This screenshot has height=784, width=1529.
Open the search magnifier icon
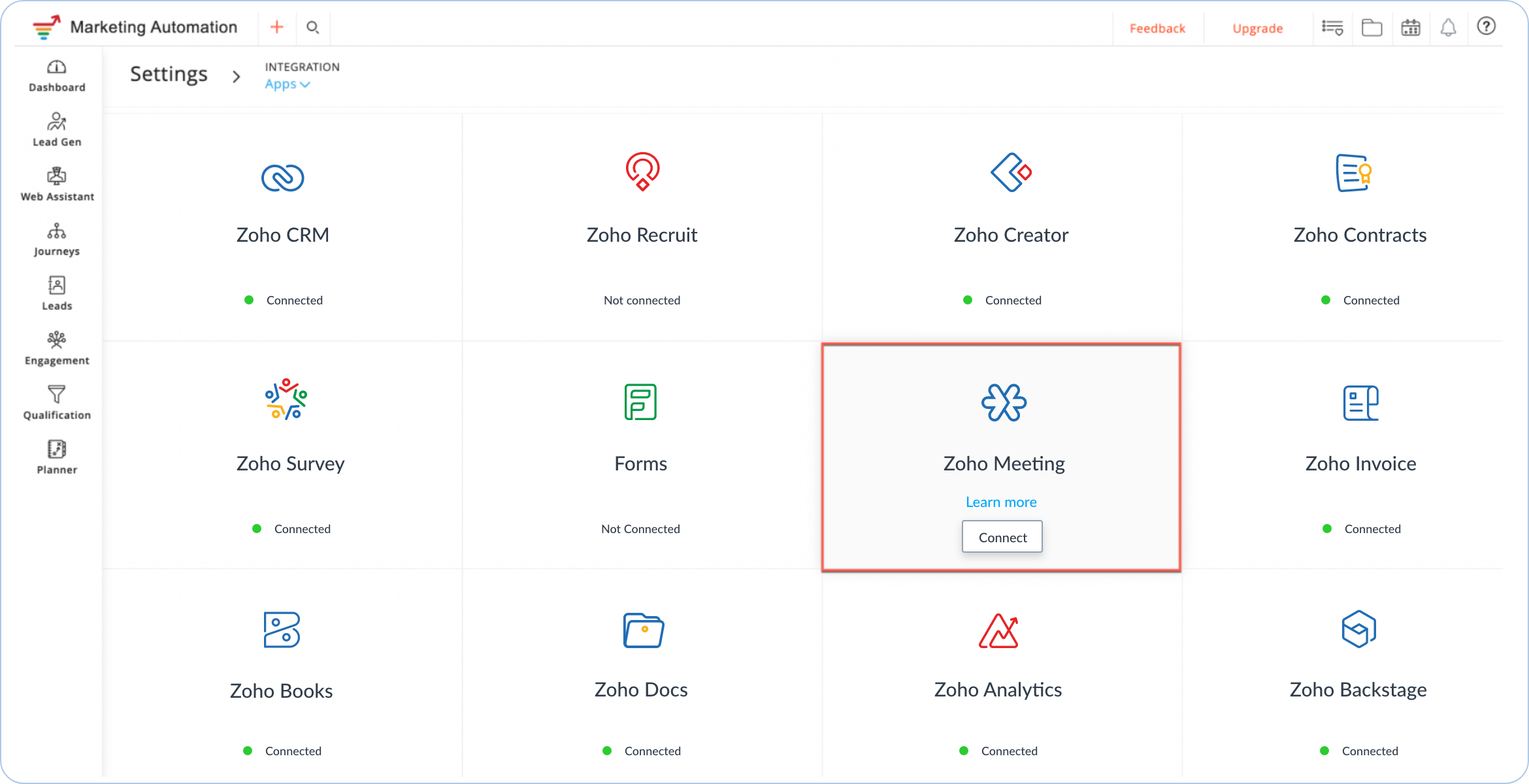[x=313, y=27]
